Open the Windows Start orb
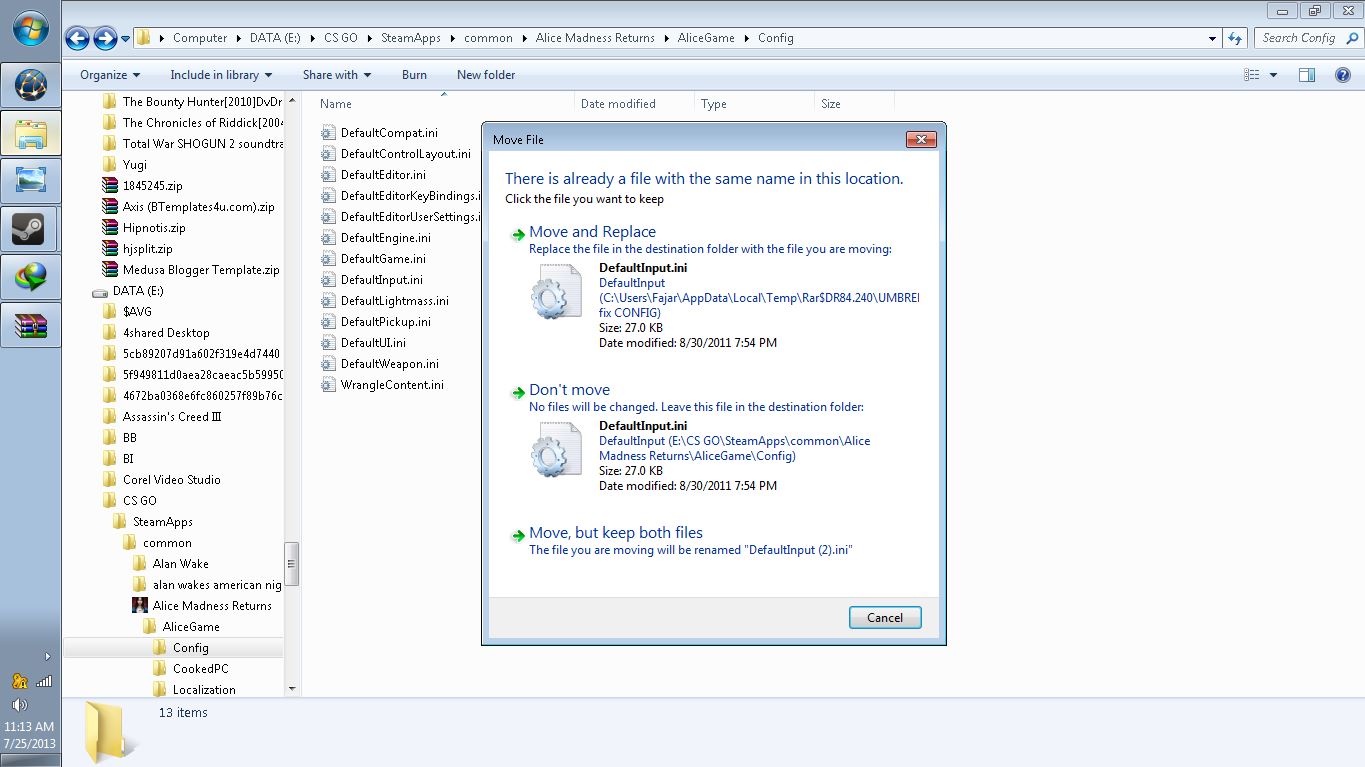Screen dimensions: 1365x767 (x=31, y=28)
